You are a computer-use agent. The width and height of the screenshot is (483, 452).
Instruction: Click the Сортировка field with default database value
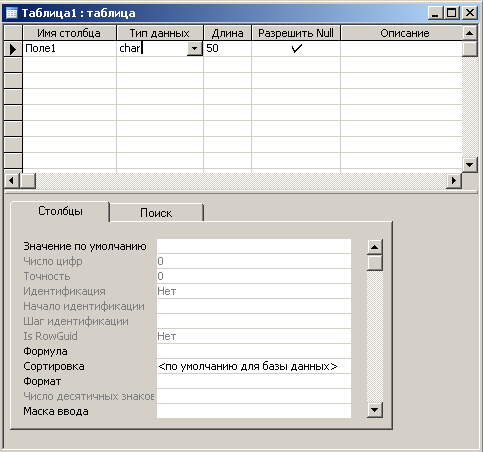pyautogui.click(x=254, y=366)
